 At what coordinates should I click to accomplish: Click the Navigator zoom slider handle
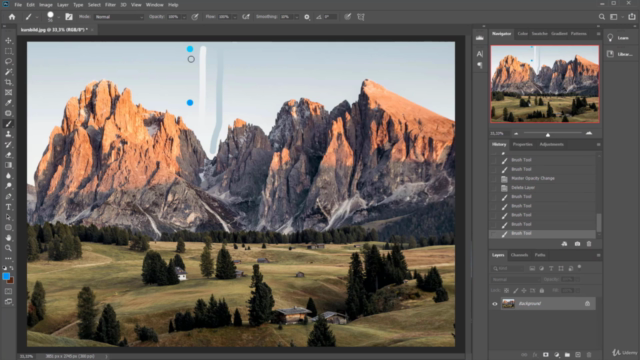click(548, 134)
